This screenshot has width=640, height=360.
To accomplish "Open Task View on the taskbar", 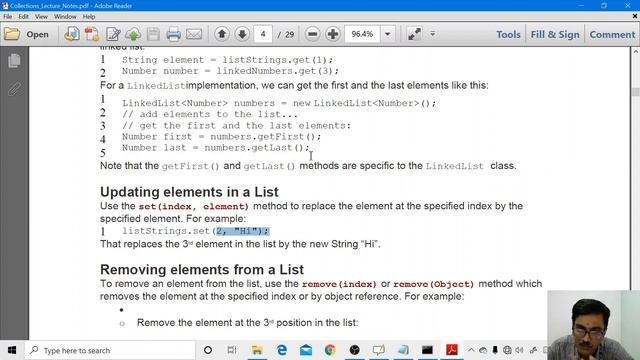I will pyautogui.click(x=232, y=350).
